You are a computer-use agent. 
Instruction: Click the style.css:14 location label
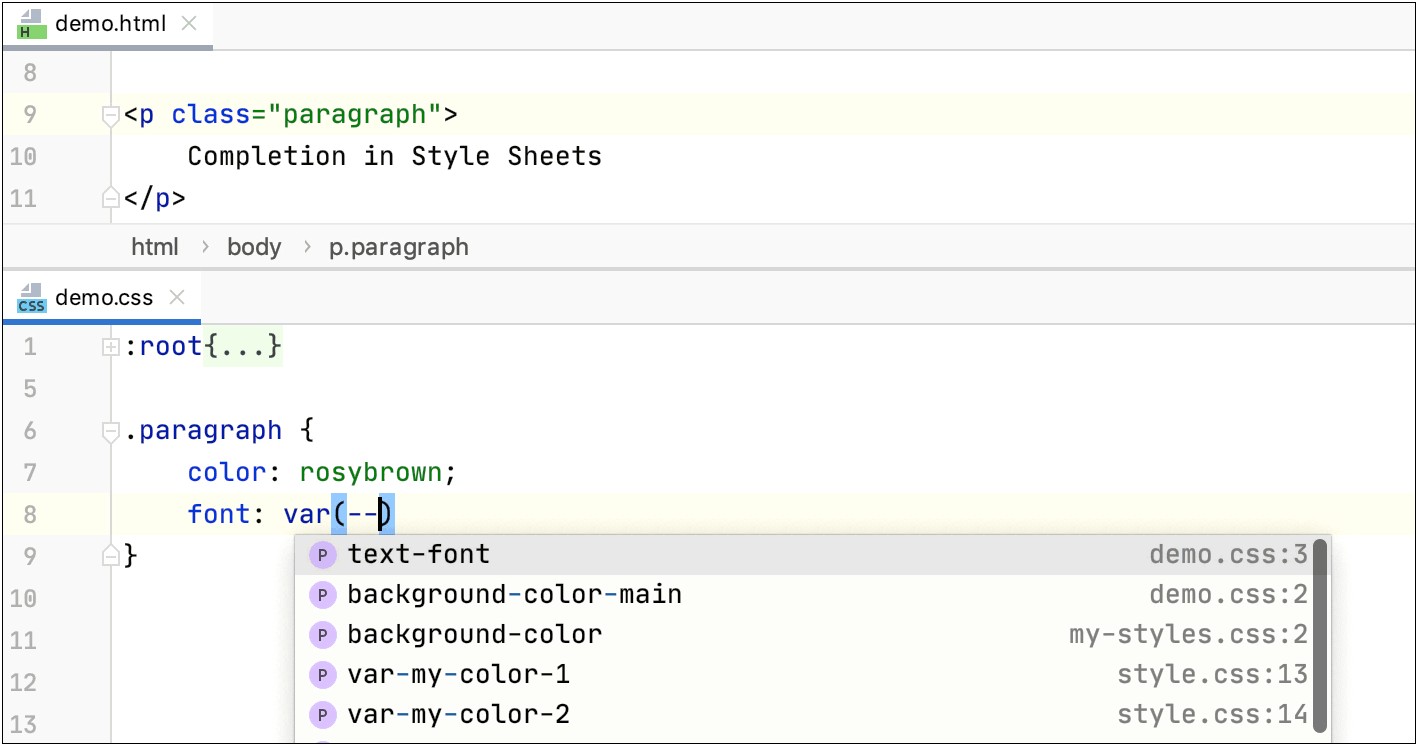pos(1212,716)
